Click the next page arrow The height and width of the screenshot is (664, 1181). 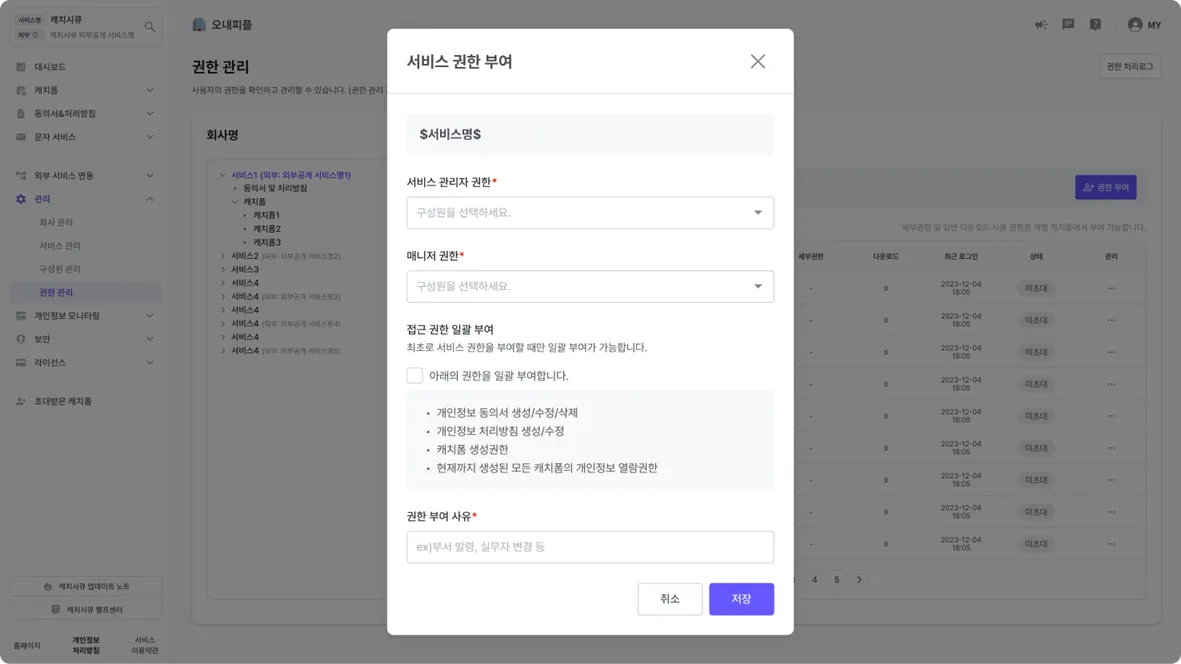859,580
